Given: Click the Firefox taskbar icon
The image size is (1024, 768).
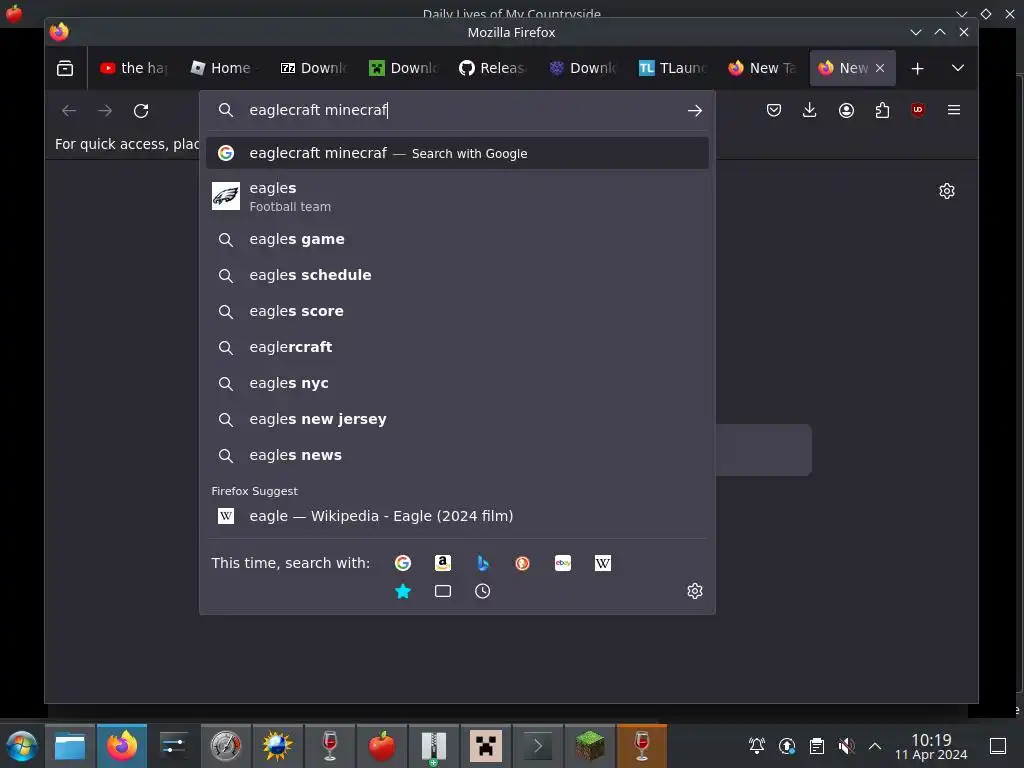Looking at the screenshot, I should [x=122, y=746].
